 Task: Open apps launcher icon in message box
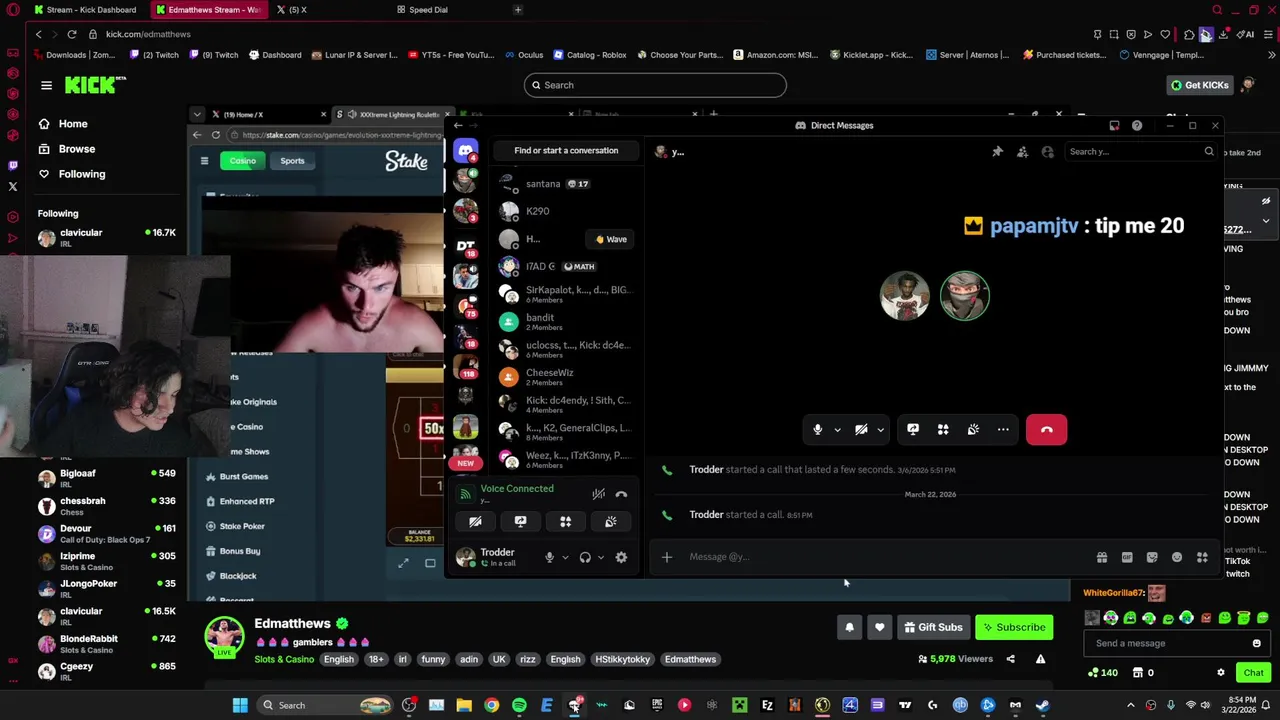1202,558
